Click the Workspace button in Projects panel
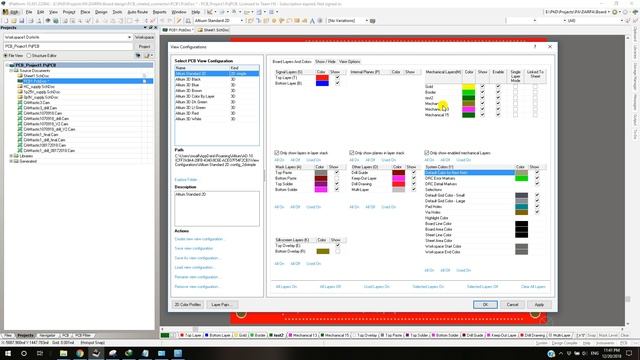Viewport: 640px width, 360px height. [x=144, y=37]
